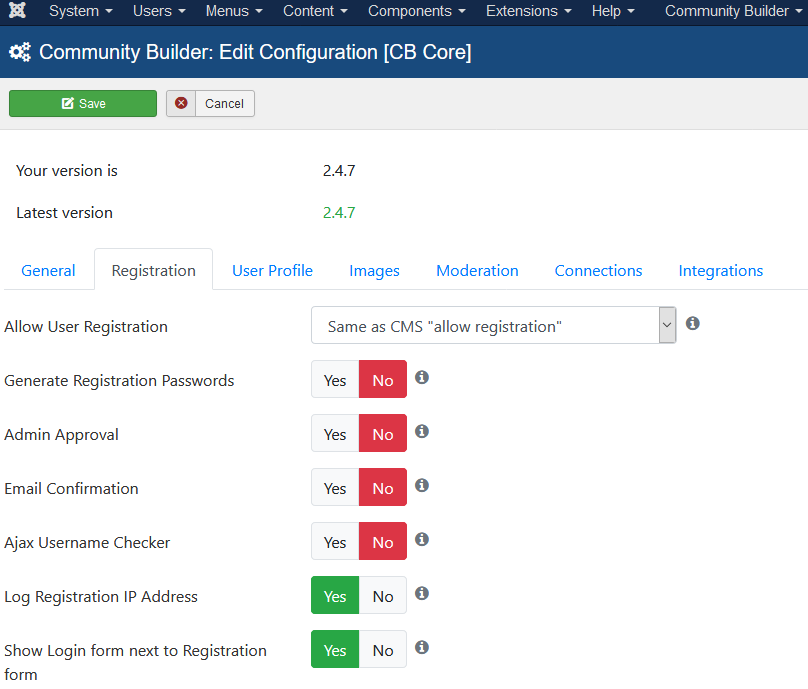The height and width of the screenshot is (689, 808).
Task: Select the Registration tab
Action: point(154,270)
